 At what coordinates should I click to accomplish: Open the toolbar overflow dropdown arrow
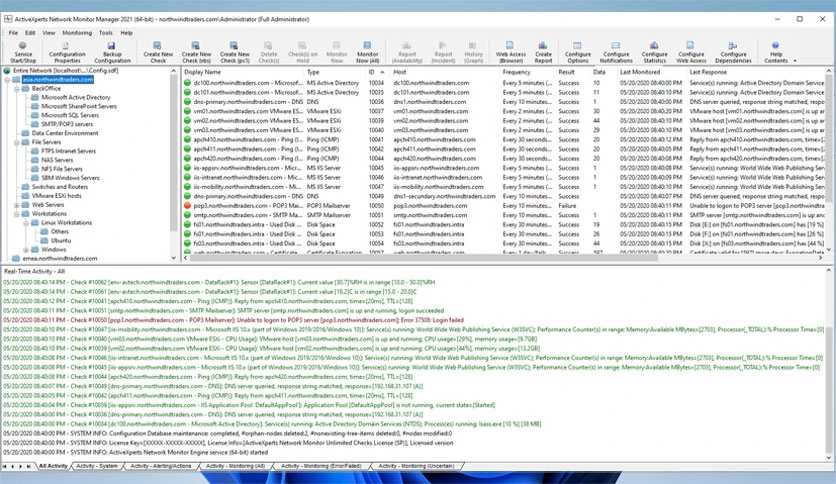coord(795,61)
